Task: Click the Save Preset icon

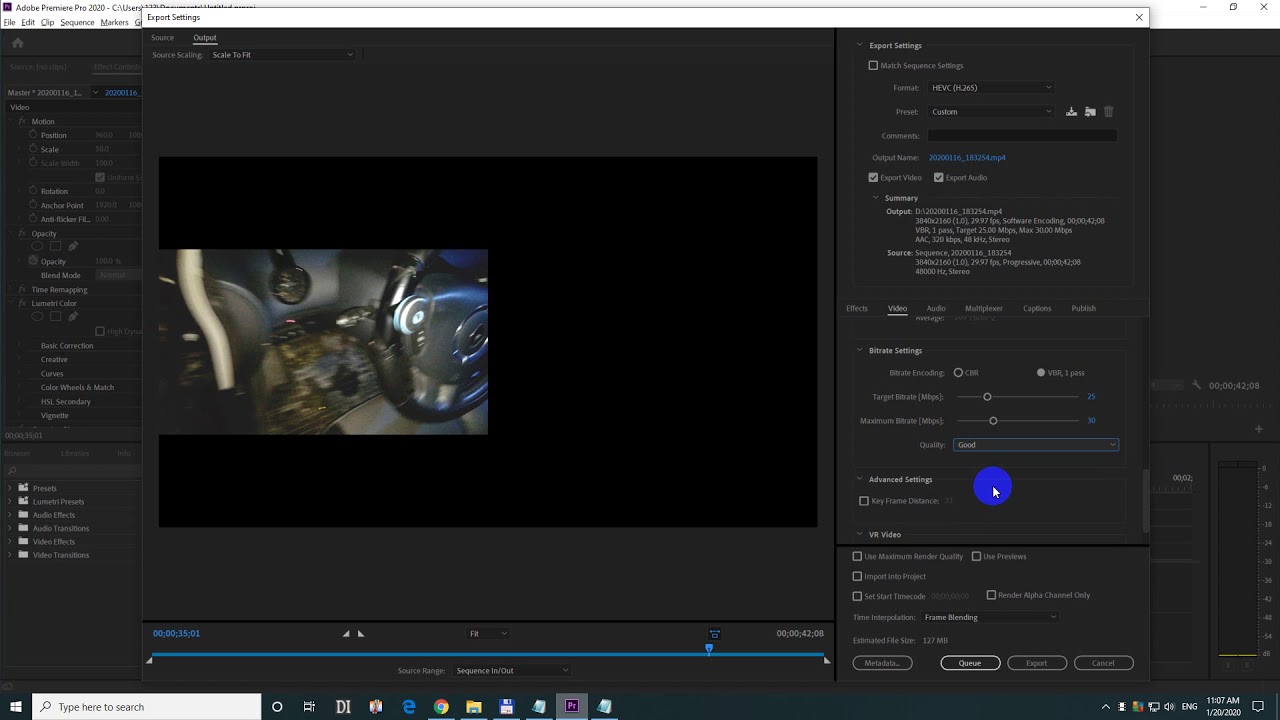Action: pos(1071,112)
